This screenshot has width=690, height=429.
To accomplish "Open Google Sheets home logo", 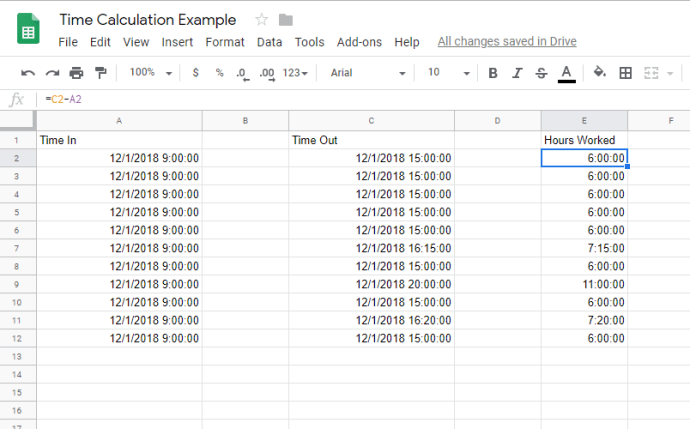I will pos(28,30).
